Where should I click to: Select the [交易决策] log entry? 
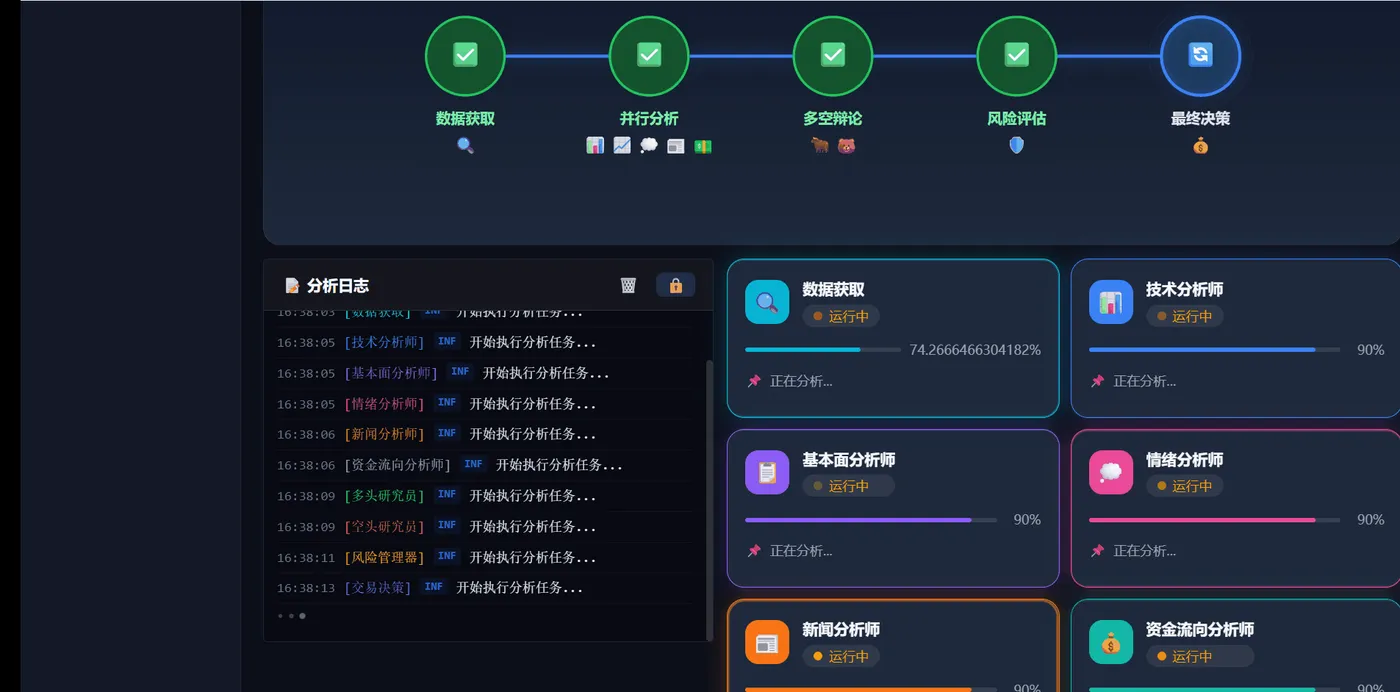tap(484, 587)
